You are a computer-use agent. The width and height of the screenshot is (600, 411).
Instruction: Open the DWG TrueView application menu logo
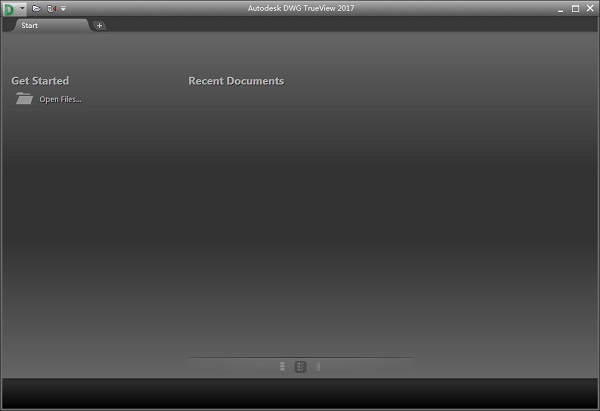point(9,8)
